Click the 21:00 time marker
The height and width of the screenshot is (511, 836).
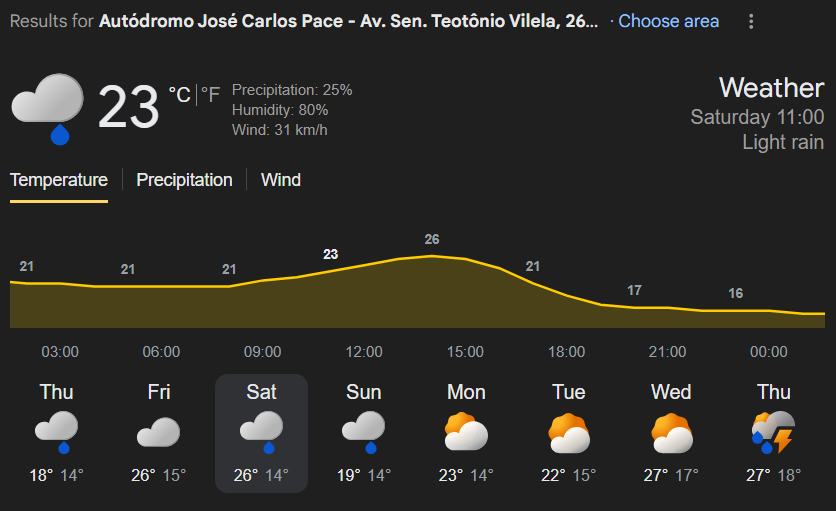pyautogui.click(x=667, y=352)
